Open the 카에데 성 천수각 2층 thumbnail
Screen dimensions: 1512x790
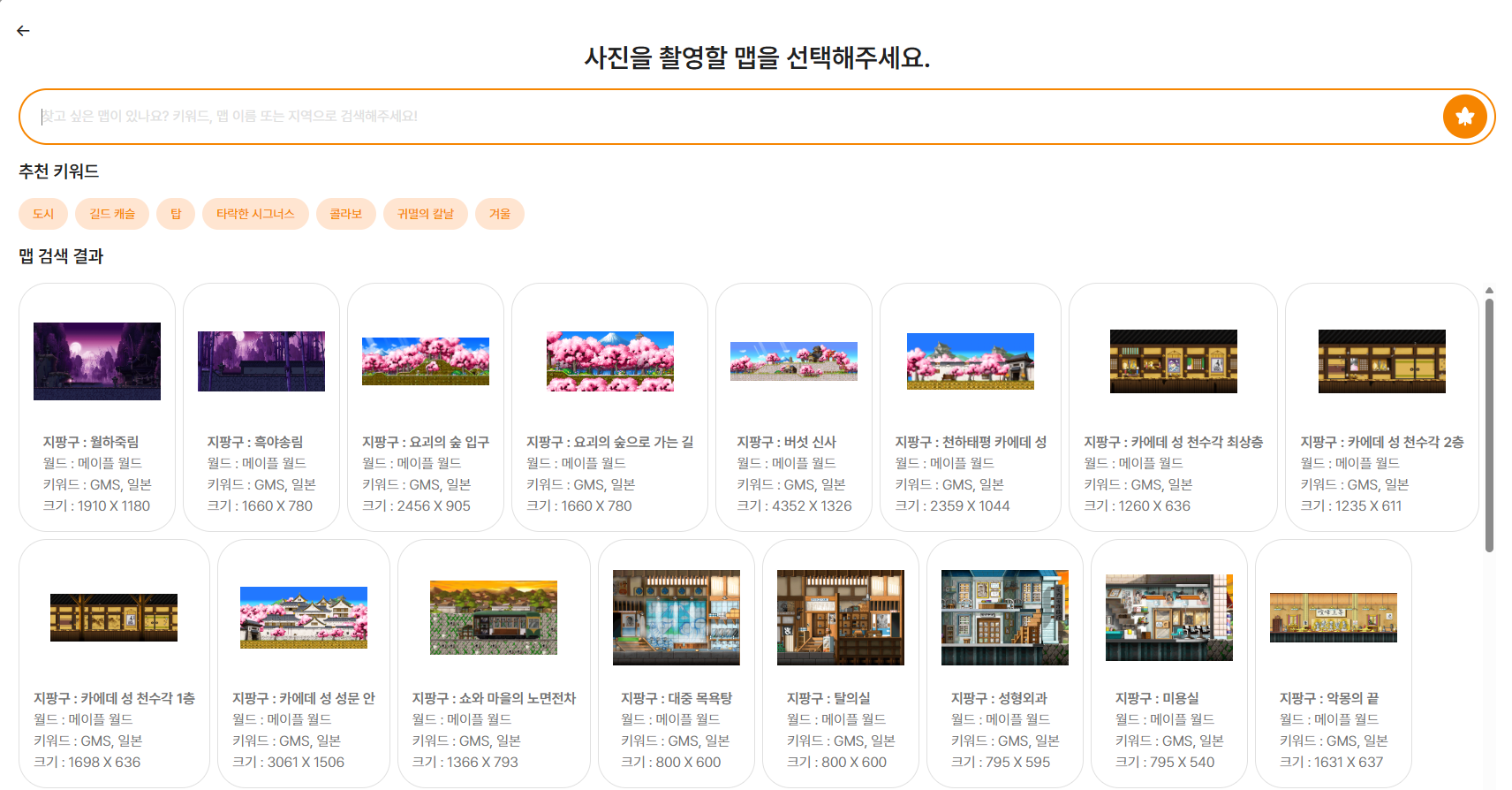[1382, 361]
